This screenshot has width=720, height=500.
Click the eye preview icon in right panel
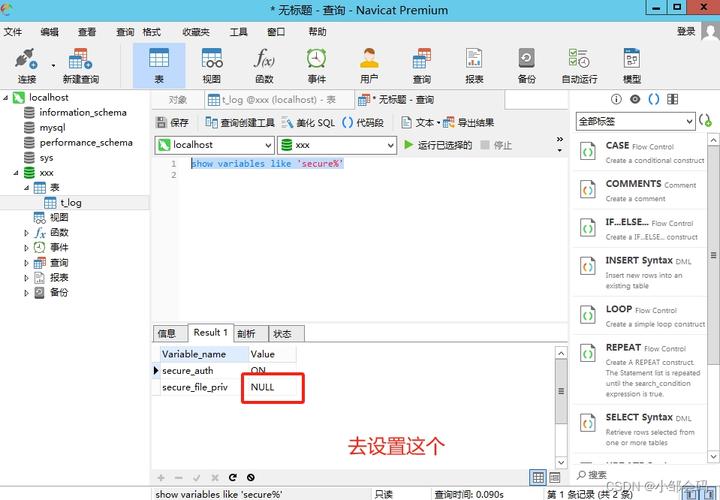pos(635,99)
